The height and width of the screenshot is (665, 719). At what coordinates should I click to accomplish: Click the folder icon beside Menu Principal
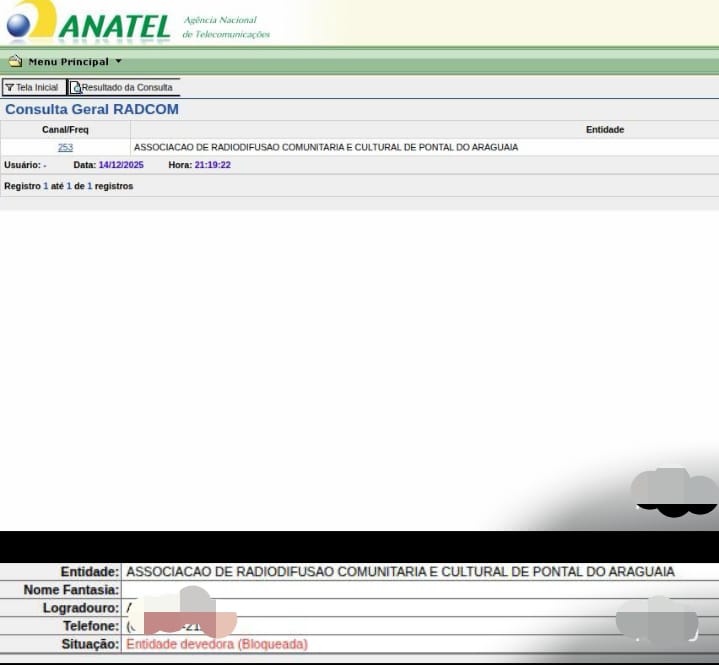pyautogui.click(x=15, y=62)
